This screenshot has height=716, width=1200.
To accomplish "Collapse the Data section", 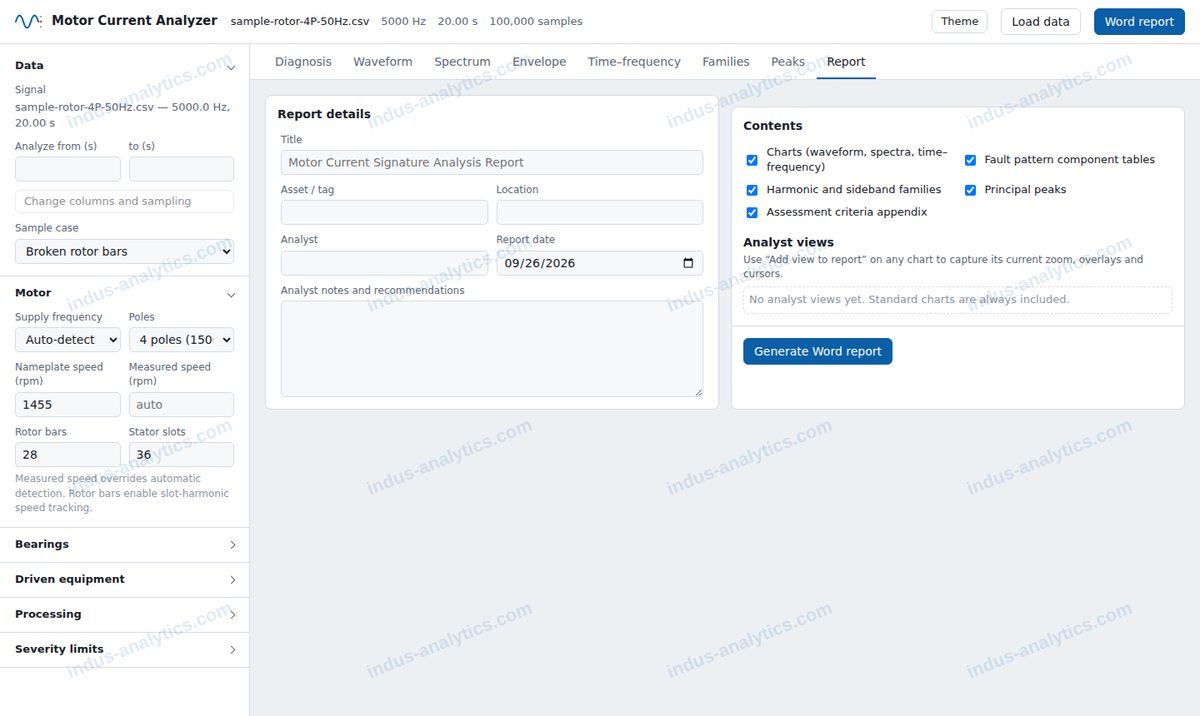I will click(x=124, y=66).
